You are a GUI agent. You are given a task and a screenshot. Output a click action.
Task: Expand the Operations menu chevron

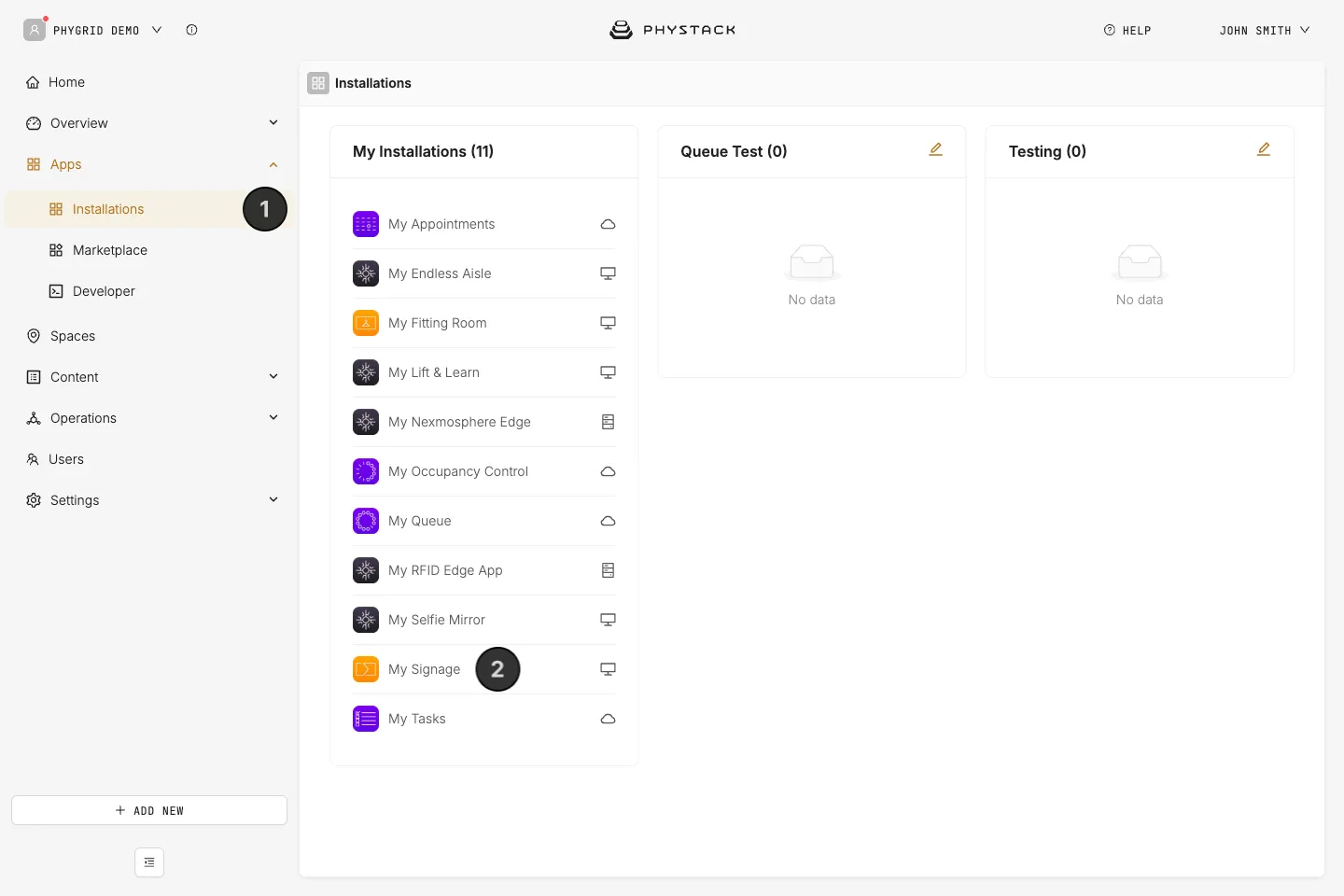(x=273, y=418)
